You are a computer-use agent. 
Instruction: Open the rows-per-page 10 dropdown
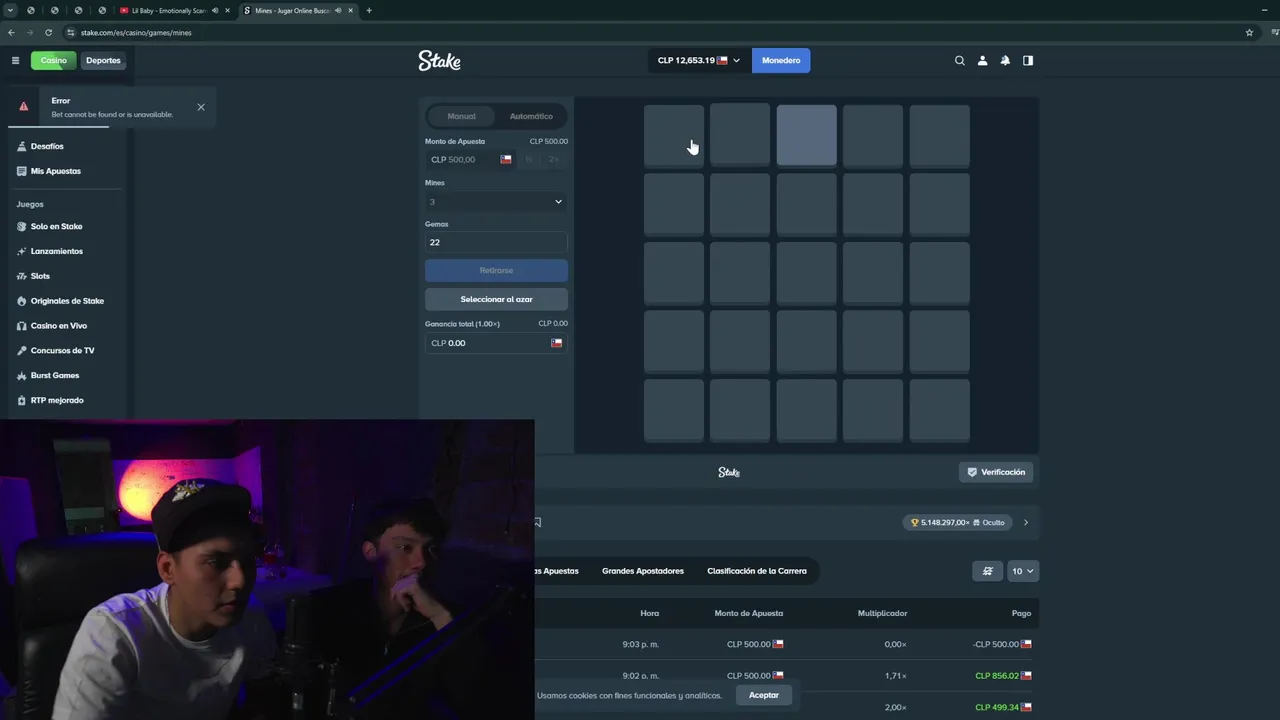point(1023,571)
